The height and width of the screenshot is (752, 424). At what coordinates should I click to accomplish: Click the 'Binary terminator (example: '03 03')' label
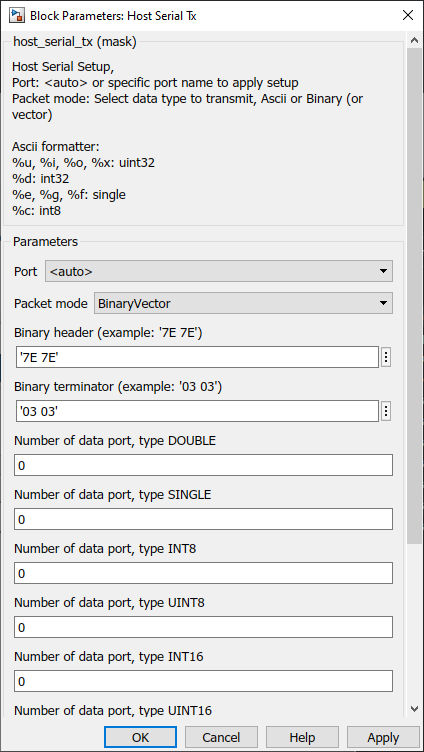tap(118, 387)
